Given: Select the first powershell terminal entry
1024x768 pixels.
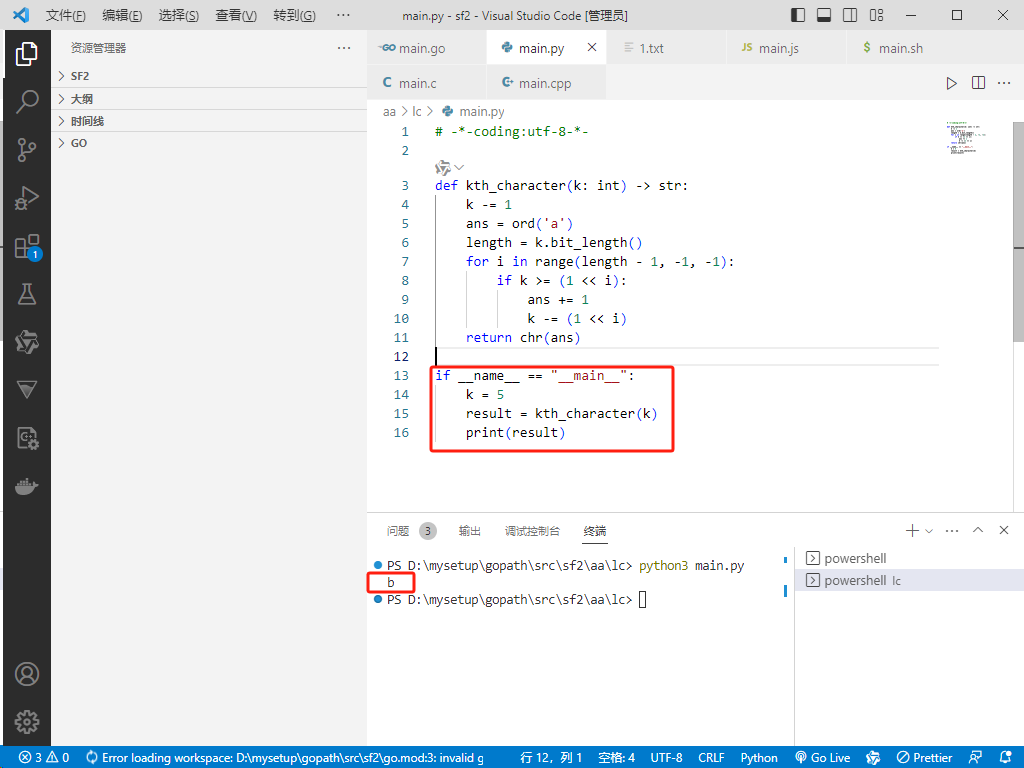Looking at the screenshot, I should [909, 558].
